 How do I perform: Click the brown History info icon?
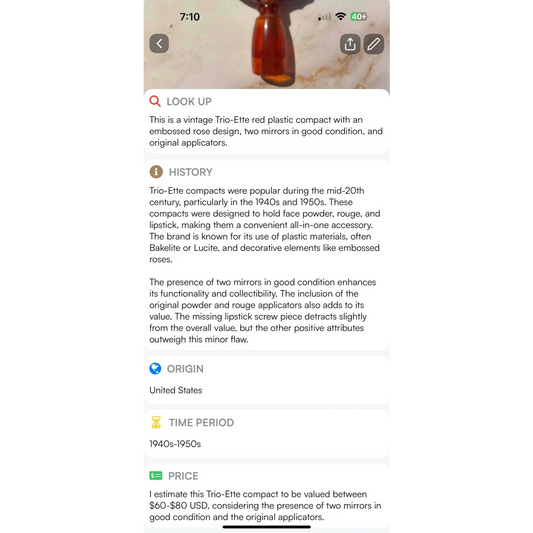pos(156,172)
